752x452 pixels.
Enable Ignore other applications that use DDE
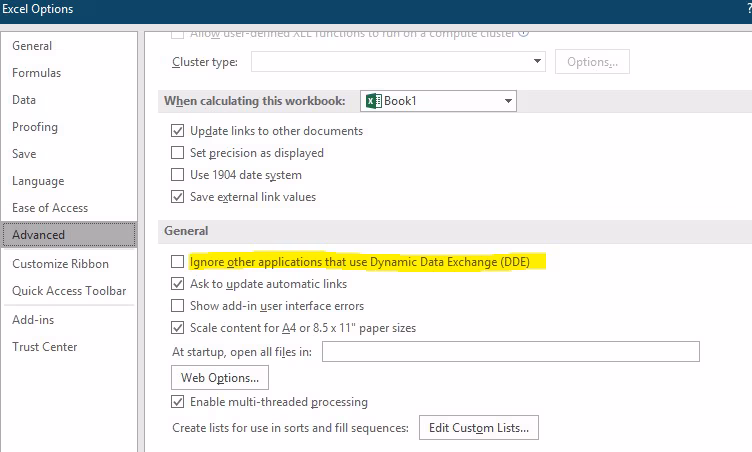[178, 262]
